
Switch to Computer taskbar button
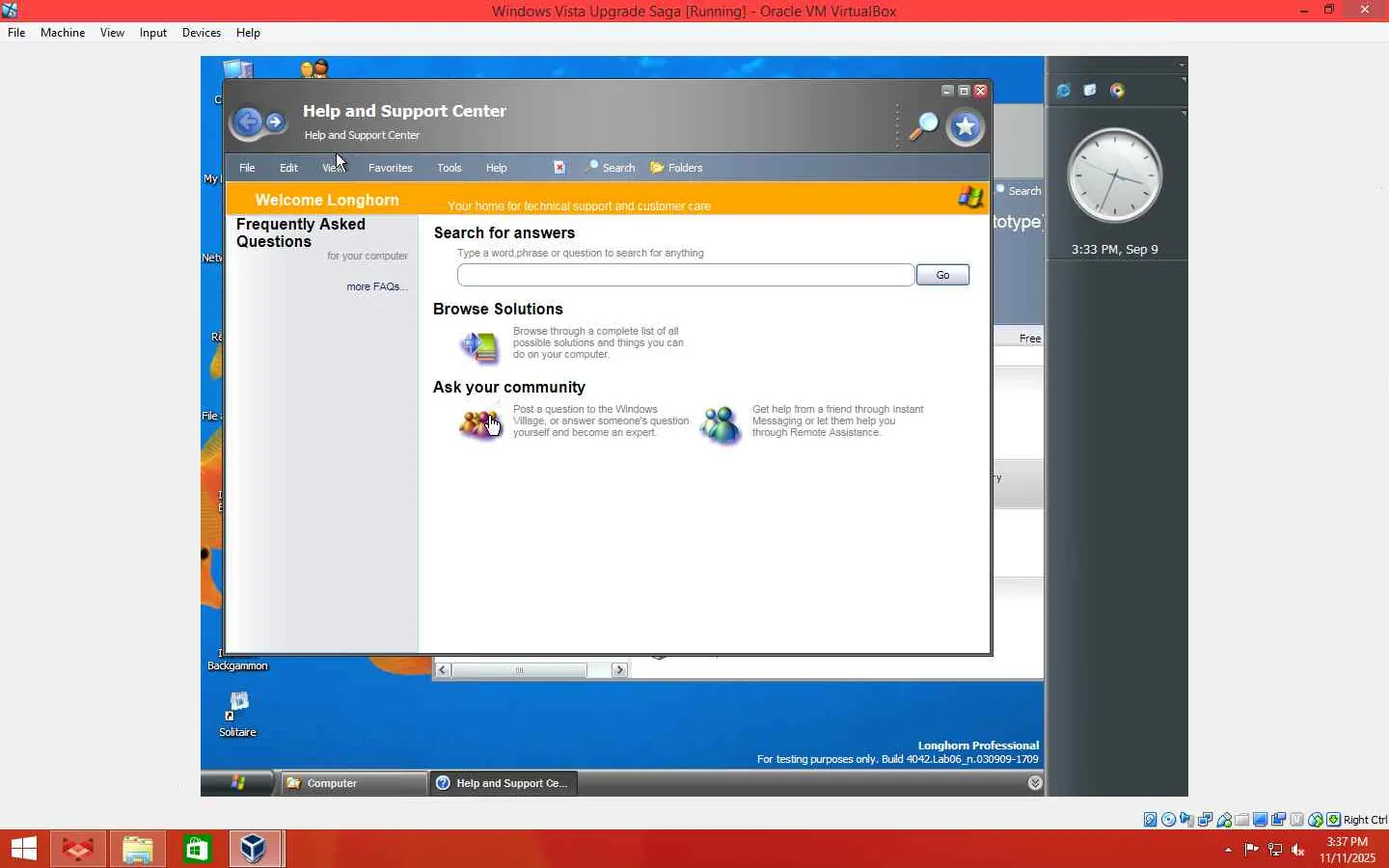tap(353, 783)
